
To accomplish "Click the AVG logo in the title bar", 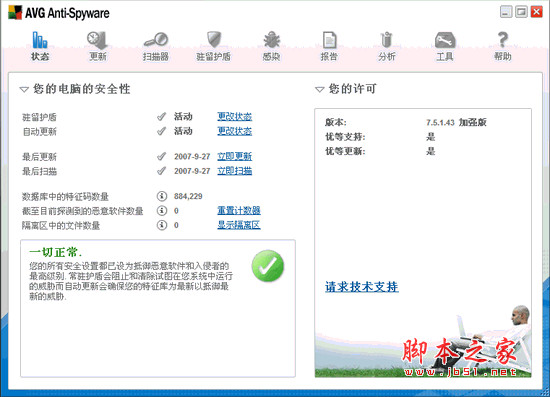I will click(15, 13).
